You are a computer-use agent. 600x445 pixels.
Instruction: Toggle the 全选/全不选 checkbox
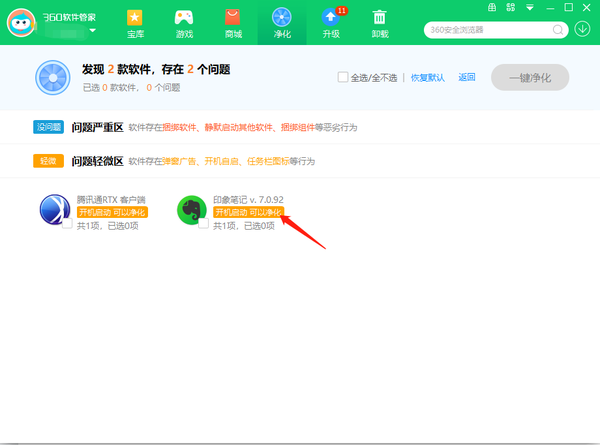click(343, 77)
